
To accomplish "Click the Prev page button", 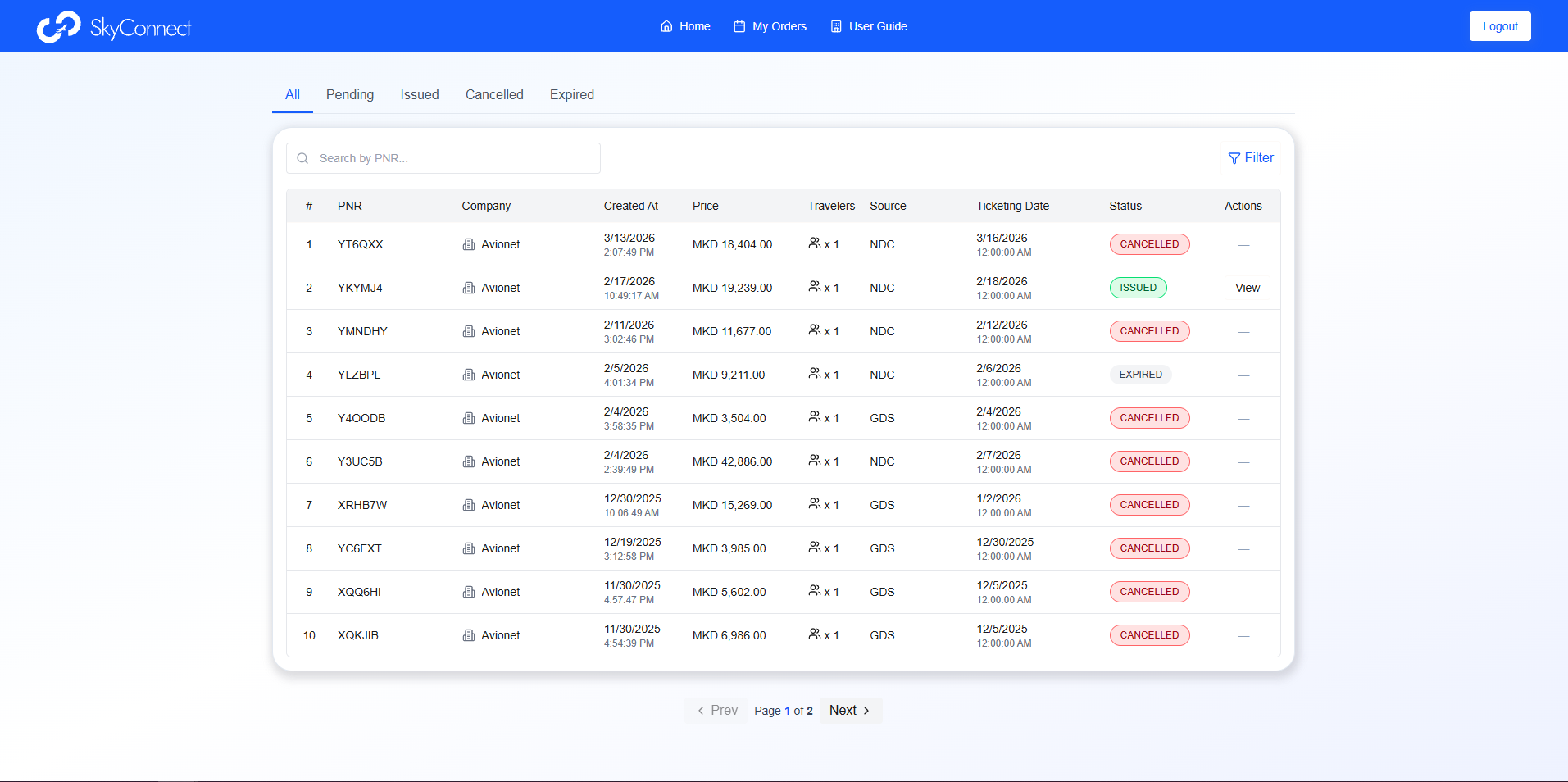I will click(717, 711).
